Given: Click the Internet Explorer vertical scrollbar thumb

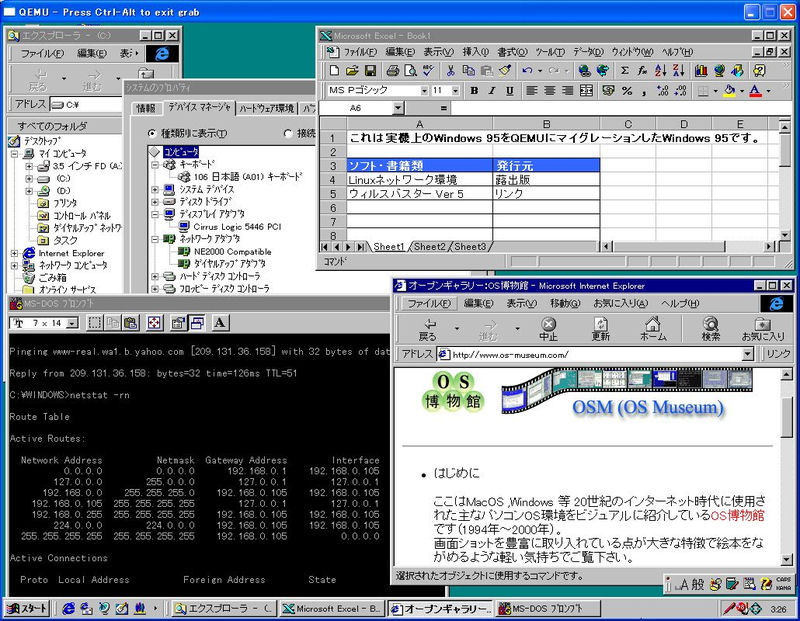Looking at the screenshot, I should tap(786, 415).
